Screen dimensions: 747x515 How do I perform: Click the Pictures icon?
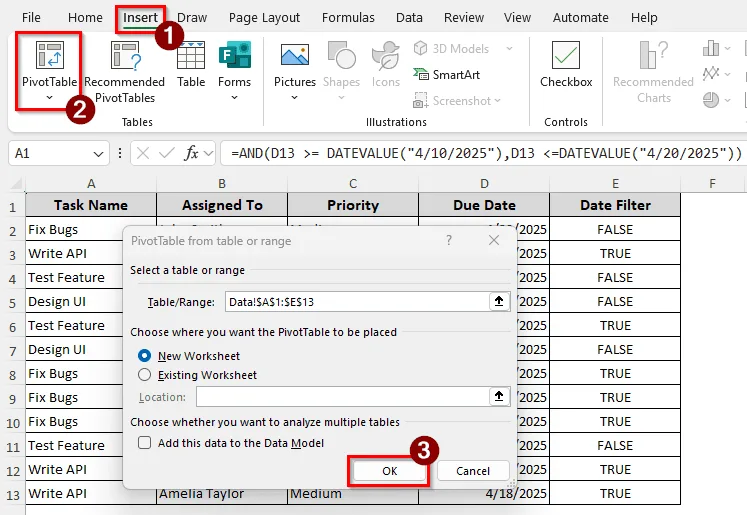[x=294, y=55]
